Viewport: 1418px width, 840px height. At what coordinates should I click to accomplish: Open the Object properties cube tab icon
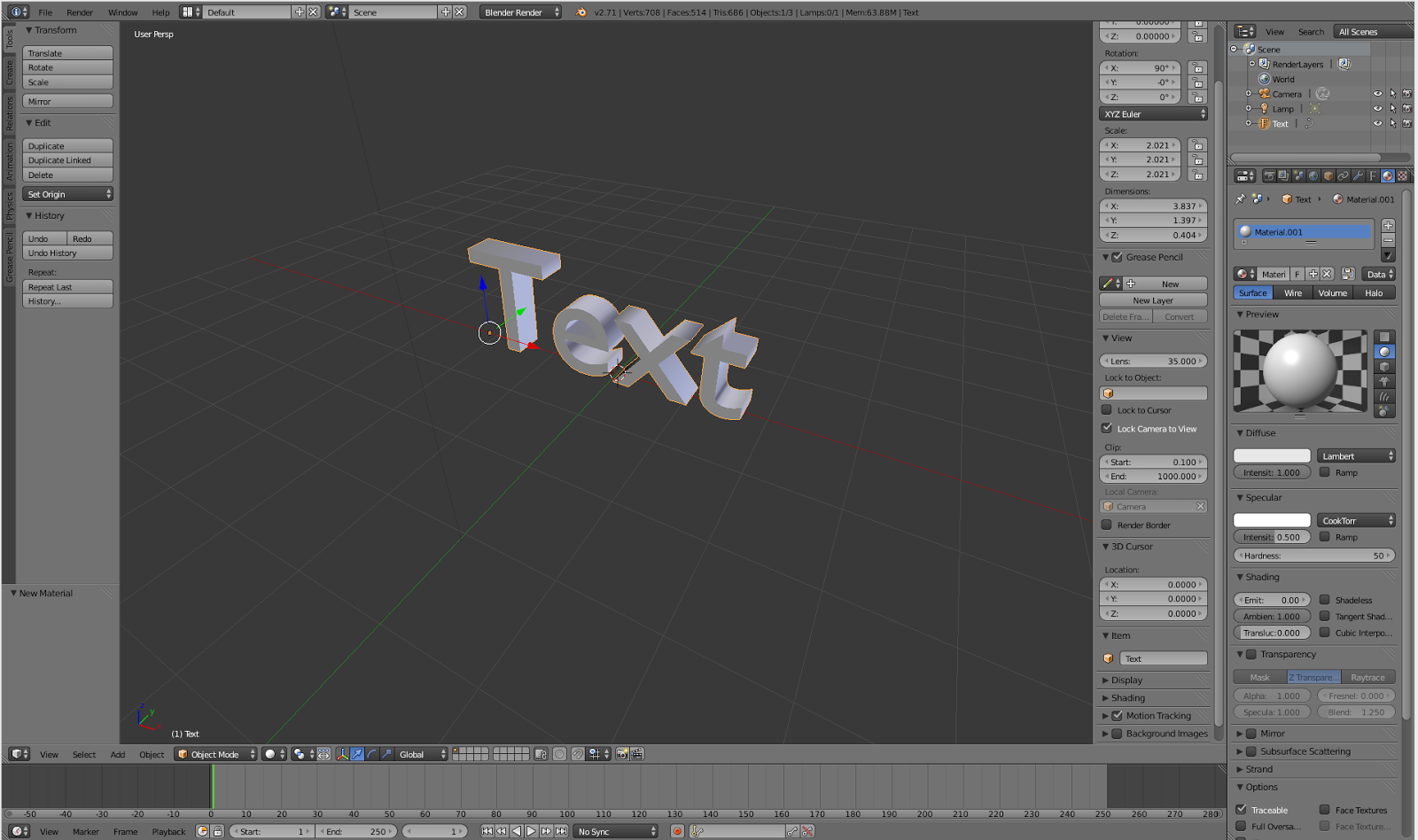(x=1328, y=175)
